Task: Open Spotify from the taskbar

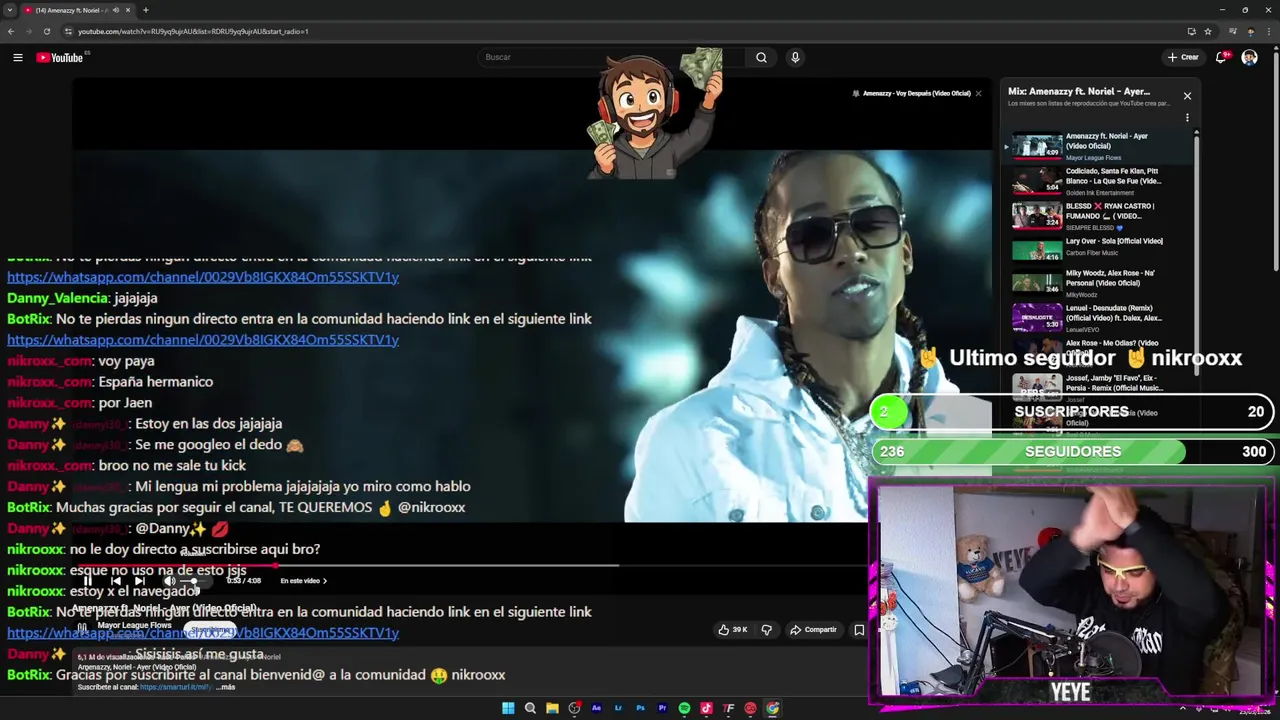Action: [684, 708]
